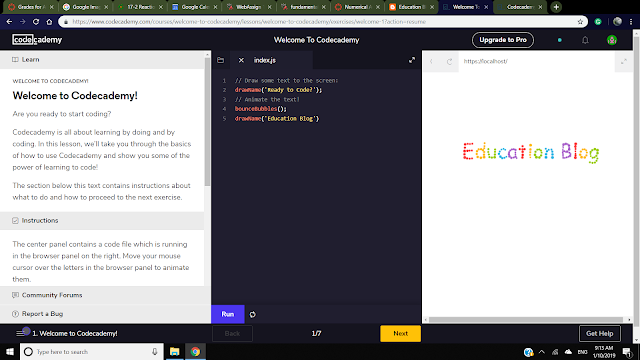Click the Next button

(x=400, y=333)
